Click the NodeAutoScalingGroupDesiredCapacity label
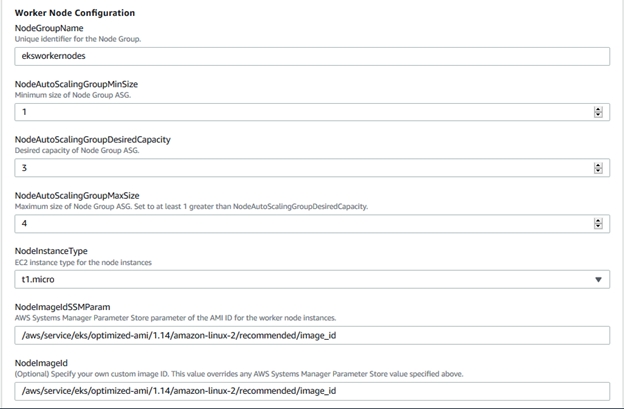624x409 pixels. point(92,139)
